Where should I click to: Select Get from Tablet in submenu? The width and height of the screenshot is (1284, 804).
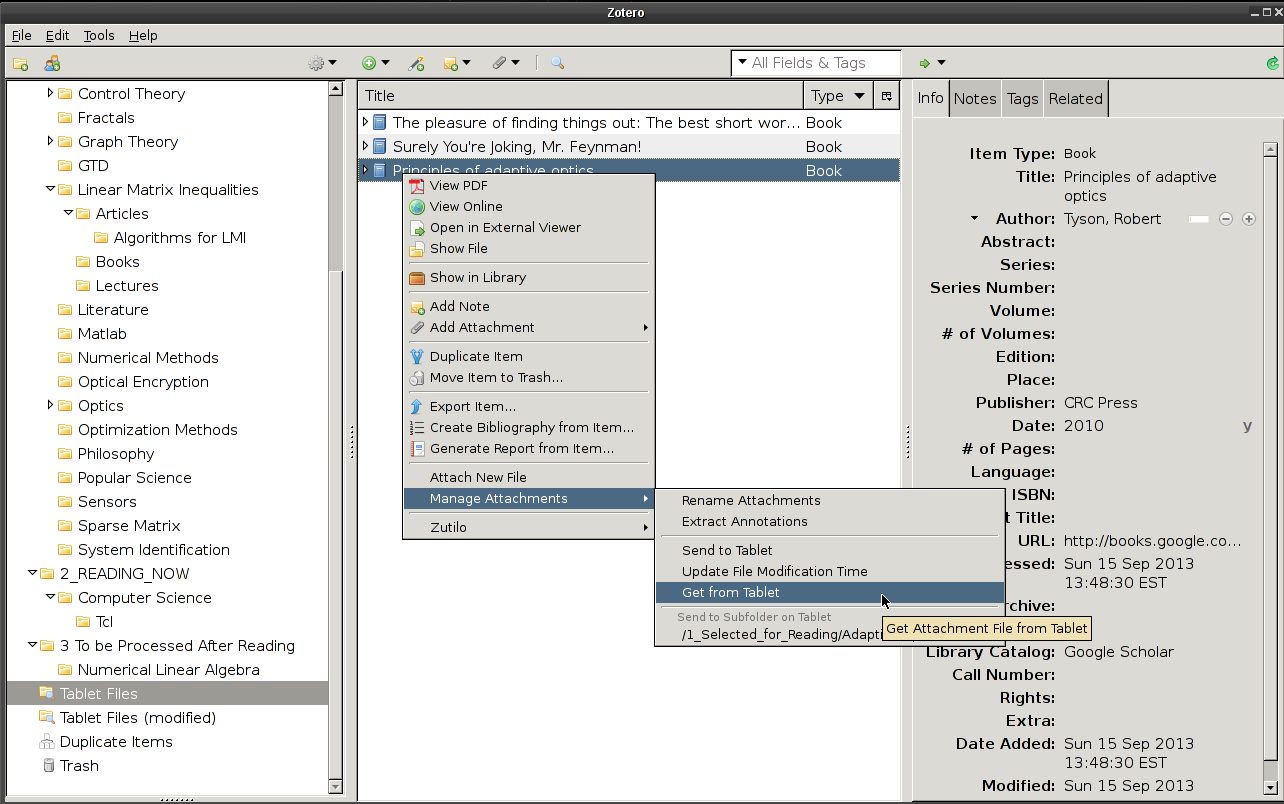point(830,593)
